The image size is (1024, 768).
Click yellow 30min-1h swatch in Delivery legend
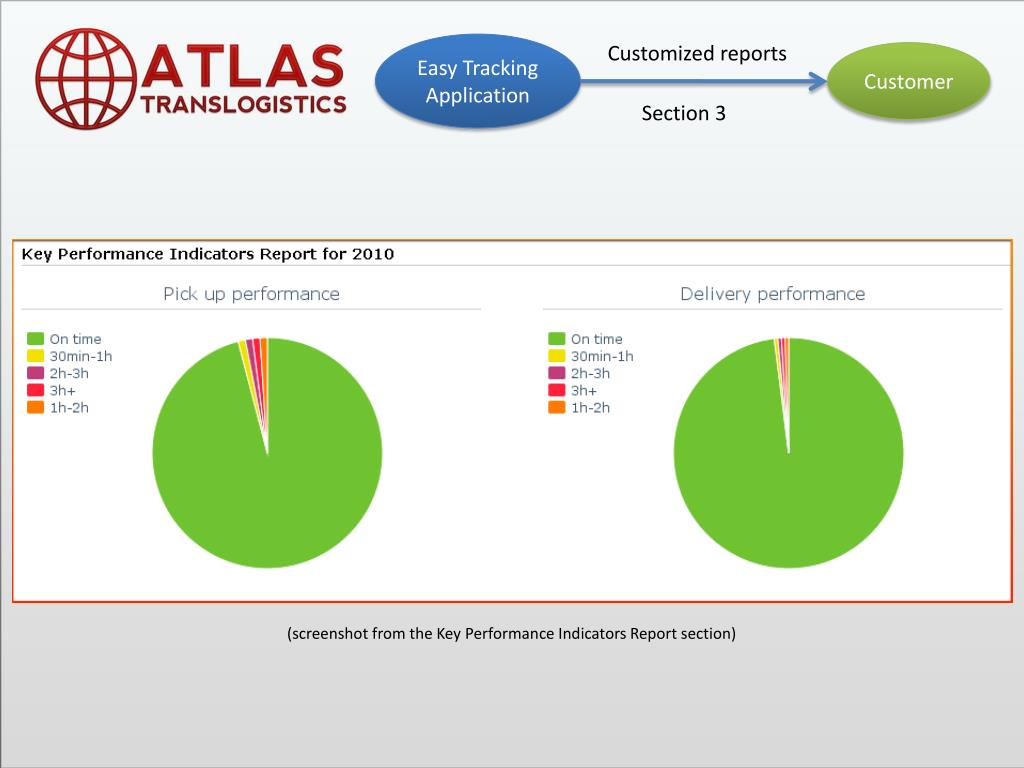coord(556,356)
